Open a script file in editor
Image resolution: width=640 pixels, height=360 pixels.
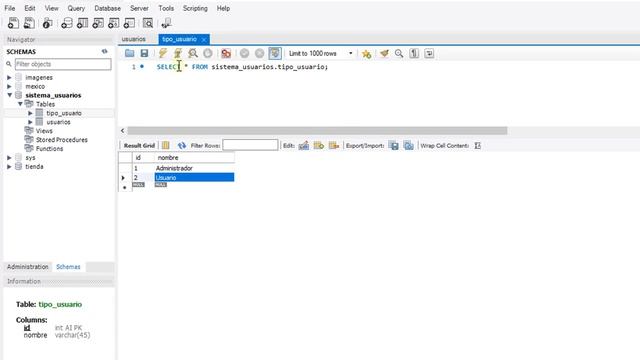coord(129,53)
